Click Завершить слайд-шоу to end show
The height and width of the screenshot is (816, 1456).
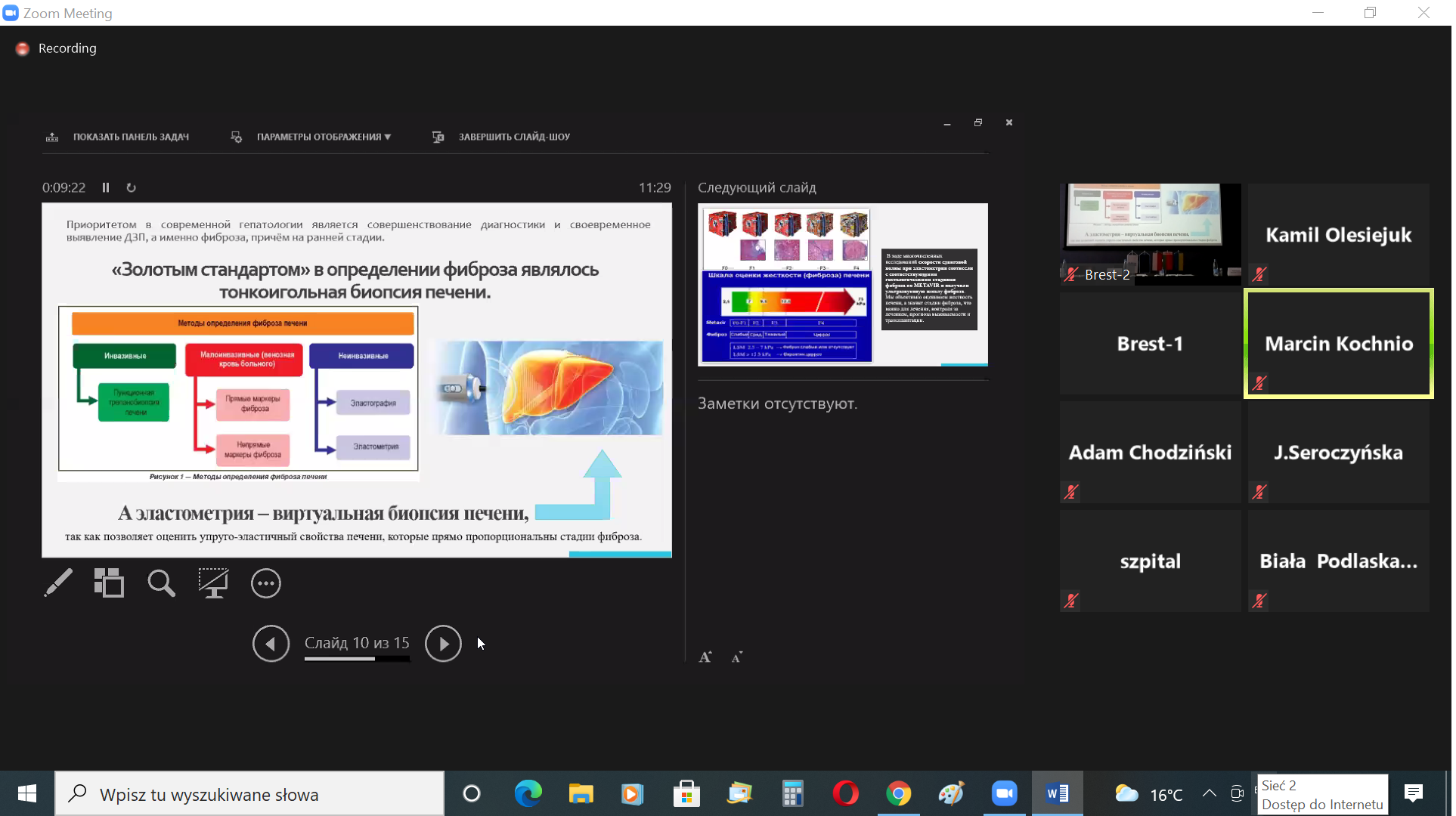point(513,137)
